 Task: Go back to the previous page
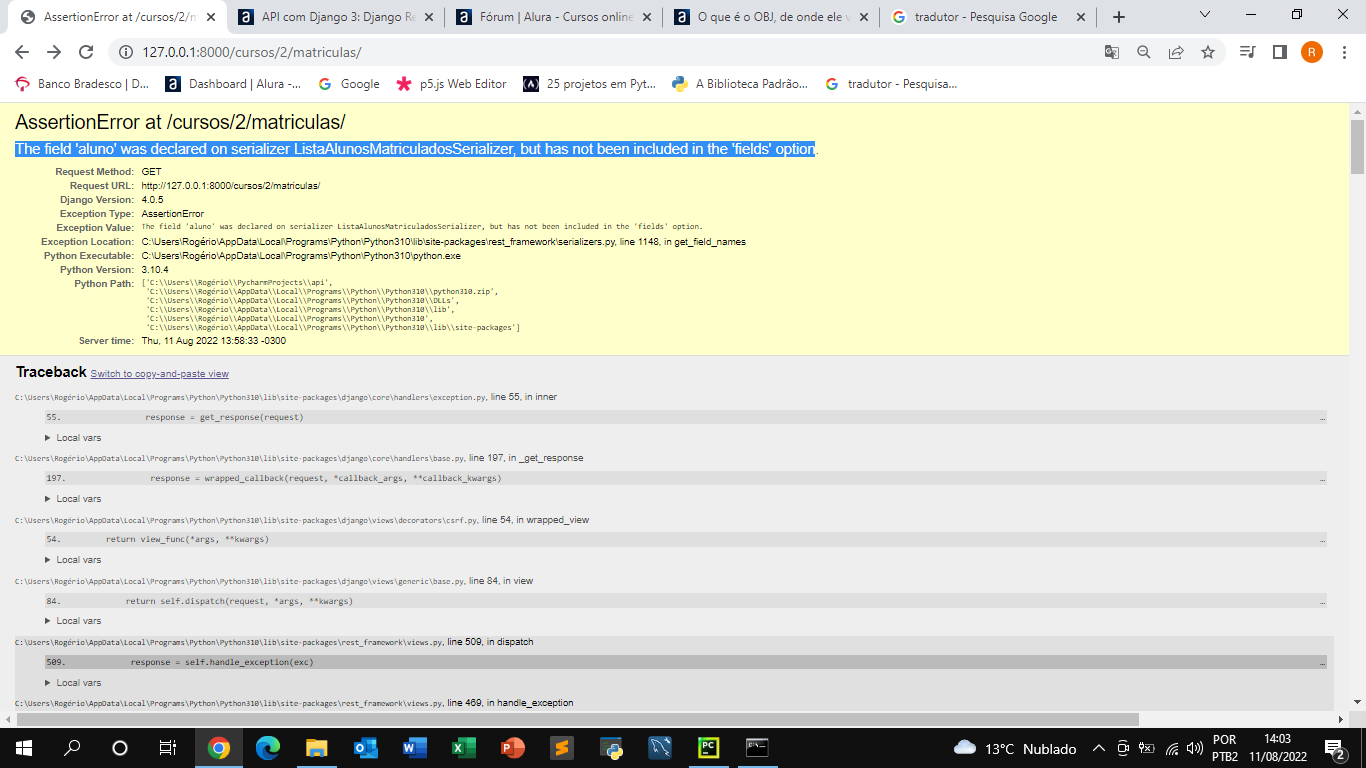tap(22, 52)
